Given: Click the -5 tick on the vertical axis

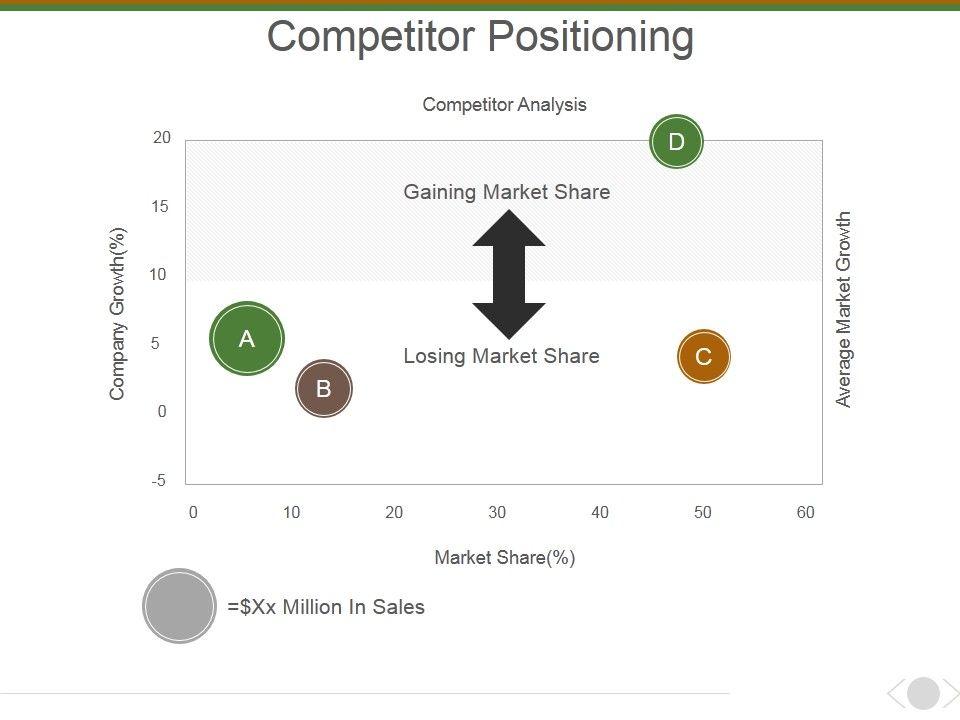Looking at the screenshot, I should pyautogui.click(x=159, y=481).
